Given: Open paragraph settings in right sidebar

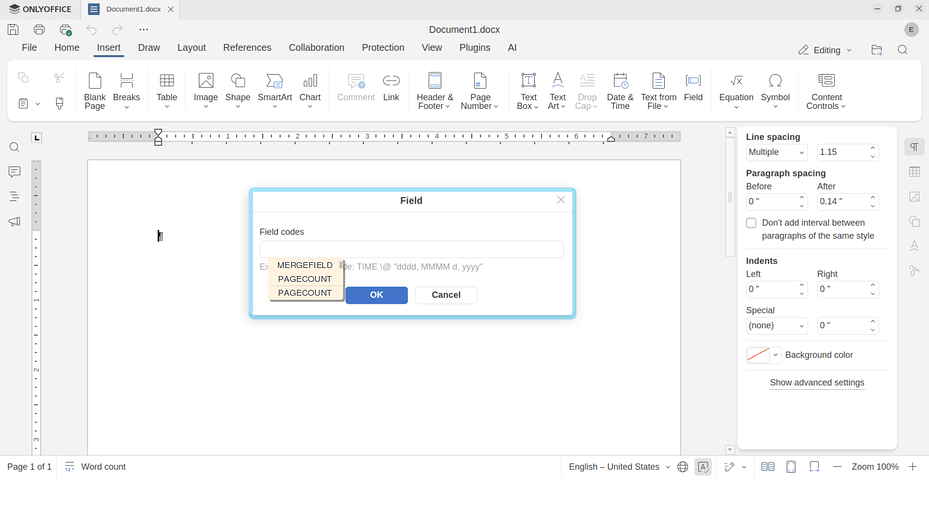Looking at the screenshot, I should pyautogui.click(x=914, y=147).
